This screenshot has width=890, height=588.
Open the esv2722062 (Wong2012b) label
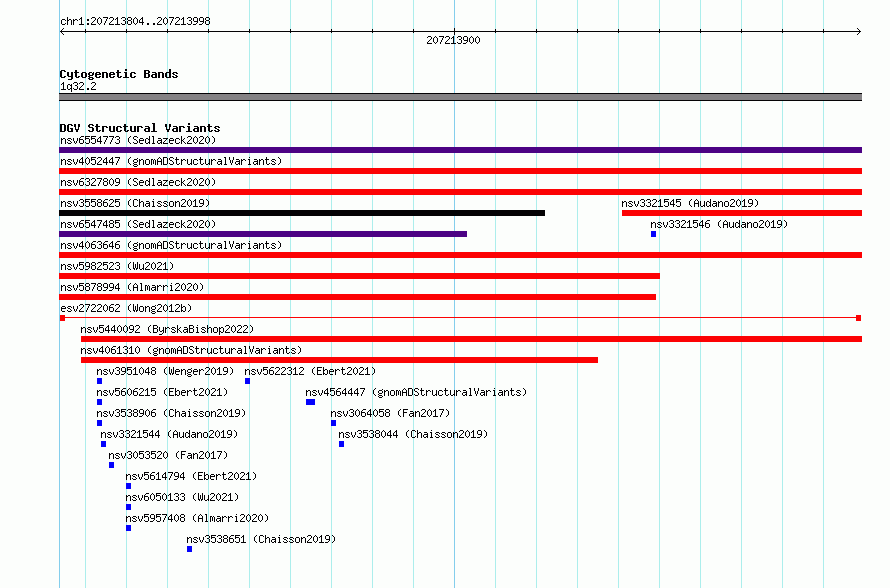coord(126,308)
